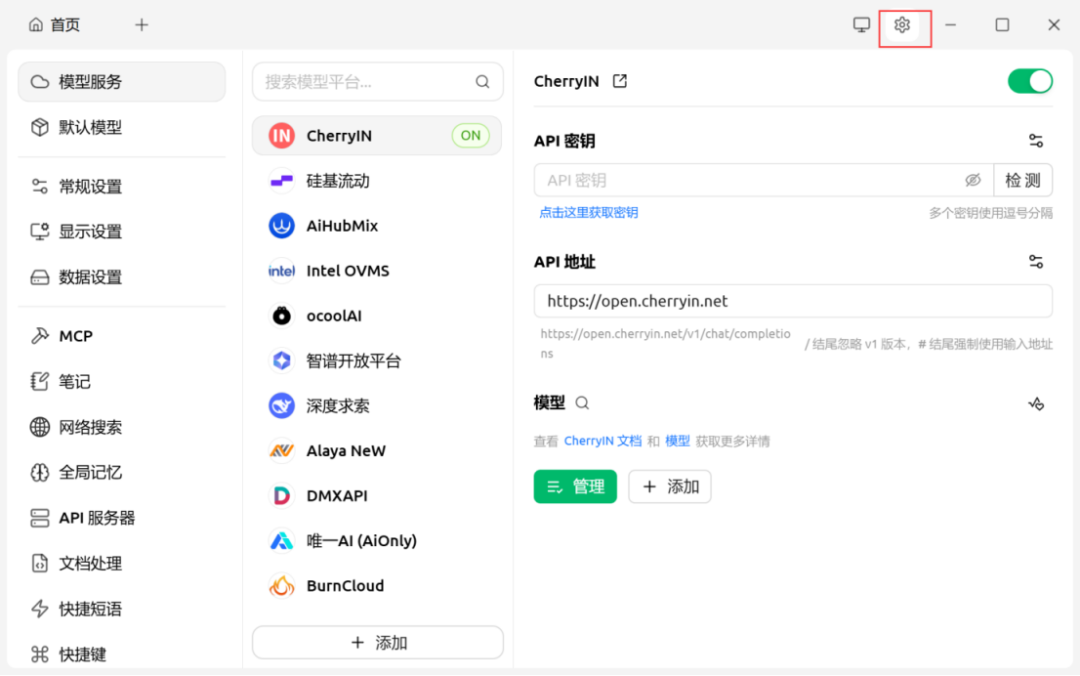Open the blue 模型 details link
Screen dimensions: 1080x676
coord(678,441)
